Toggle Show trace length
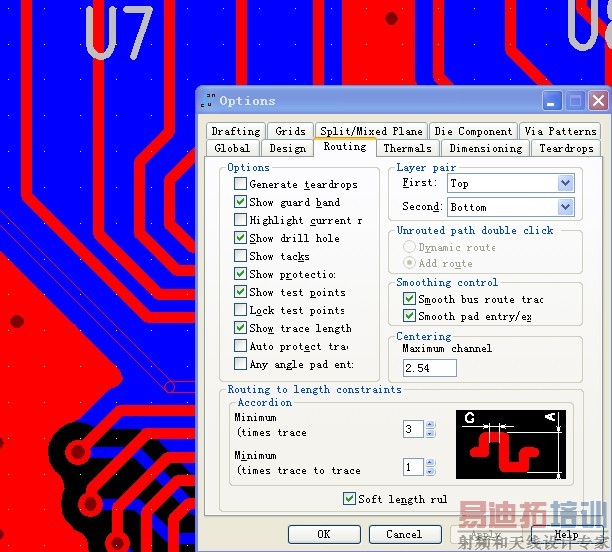Screen dimensions: 612x552 click(x=240, y=328)
